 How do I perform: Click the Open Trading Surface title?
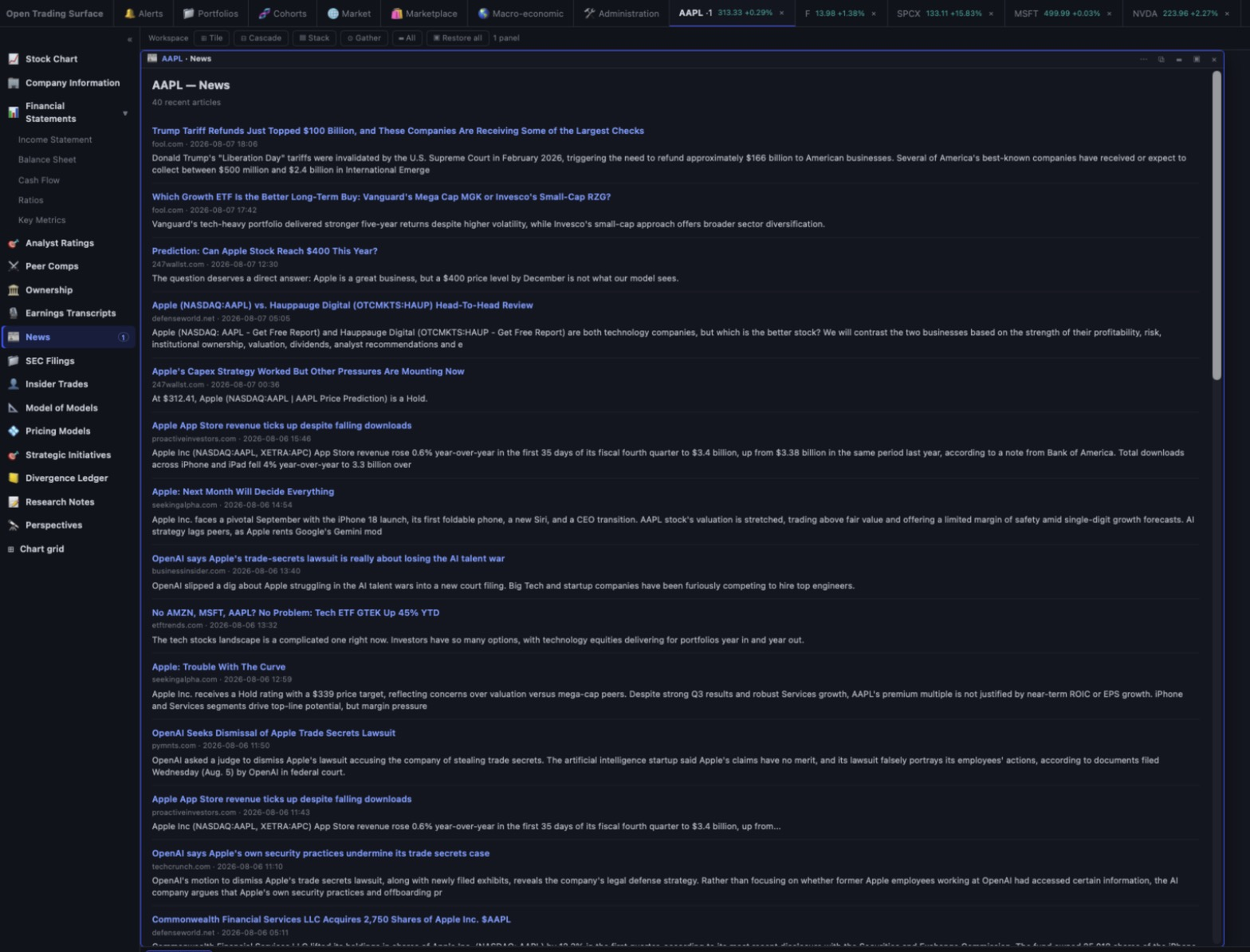coord(54,14)
